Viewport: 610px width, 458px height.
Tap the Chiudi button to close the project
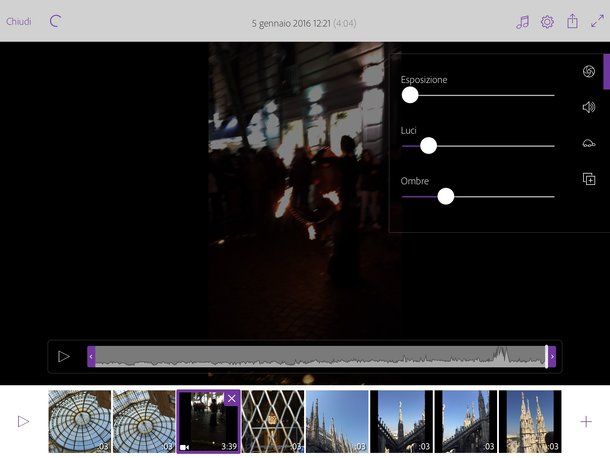19,21
